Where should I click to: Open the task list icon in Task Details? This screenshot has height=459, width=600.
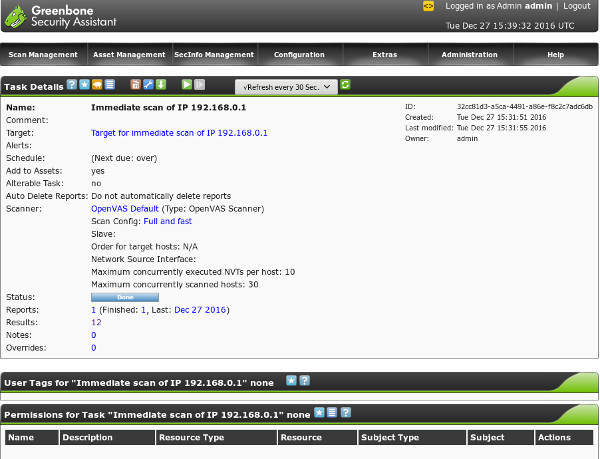click(109, 86)
